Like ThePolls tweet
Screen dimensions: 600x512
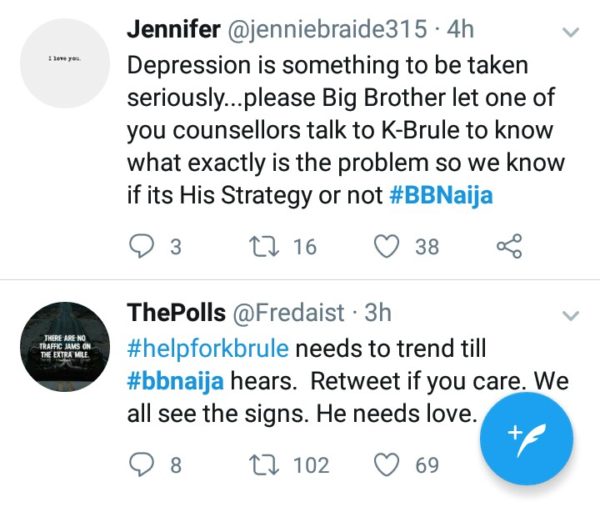pyautogui.click(x=384, y=465)
